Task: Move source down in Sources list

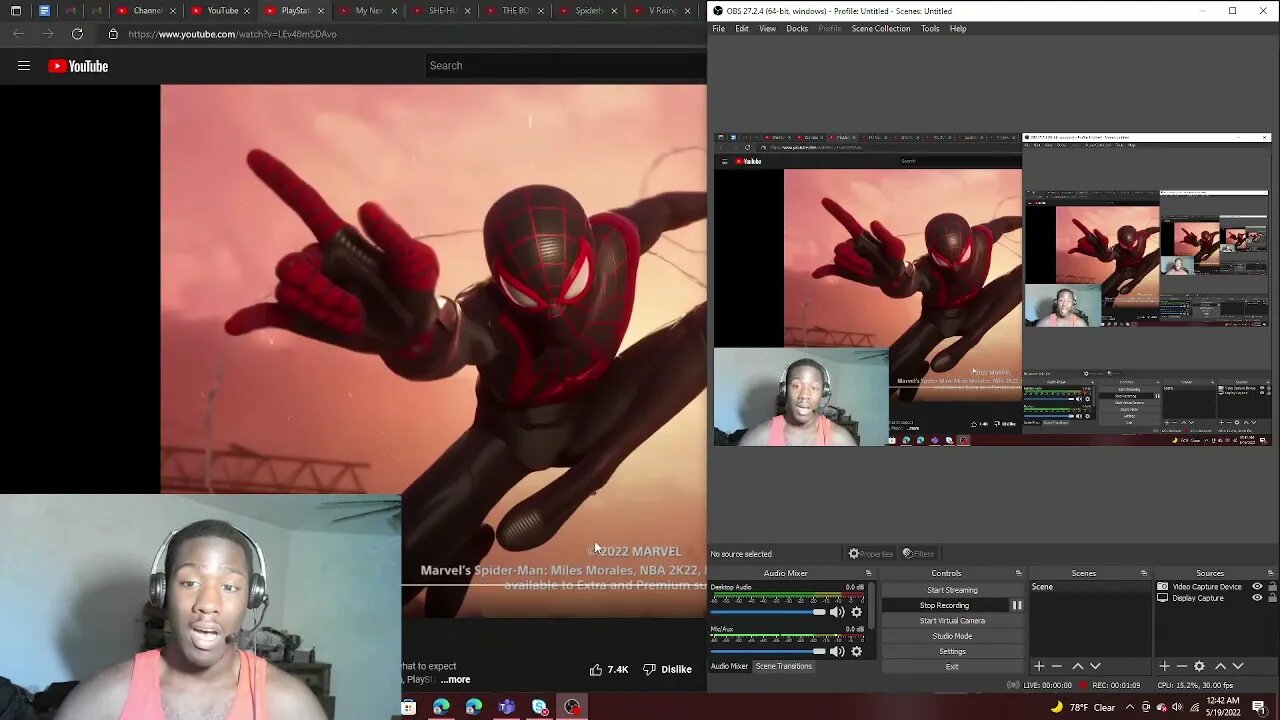Action: [1238, 666]
